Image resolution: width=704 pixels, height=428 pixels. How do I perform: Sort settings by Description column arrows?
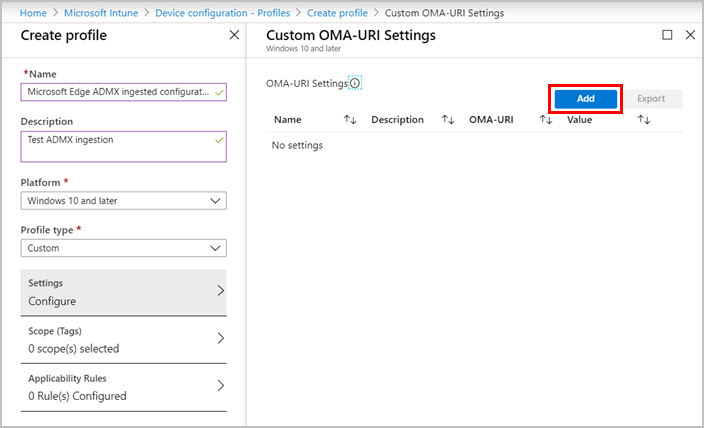(448, 120)
